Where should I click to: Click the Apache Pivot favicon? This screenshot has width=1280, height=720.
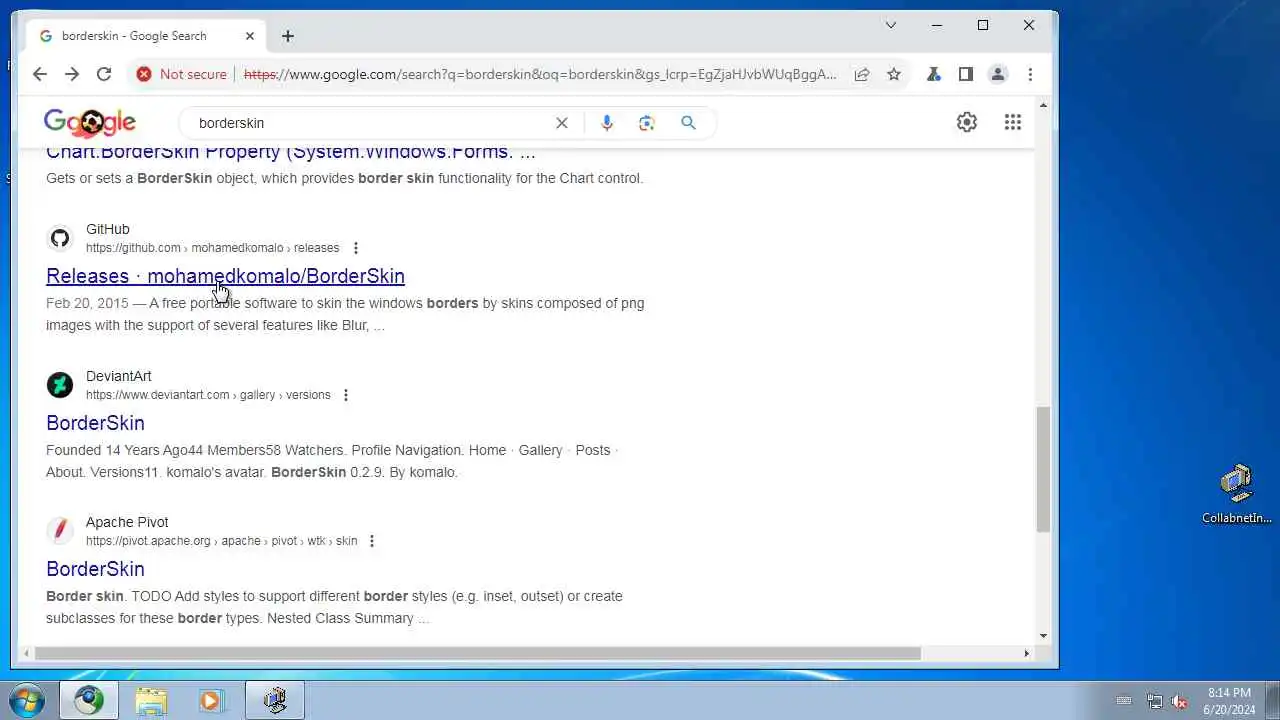point(60,531)
